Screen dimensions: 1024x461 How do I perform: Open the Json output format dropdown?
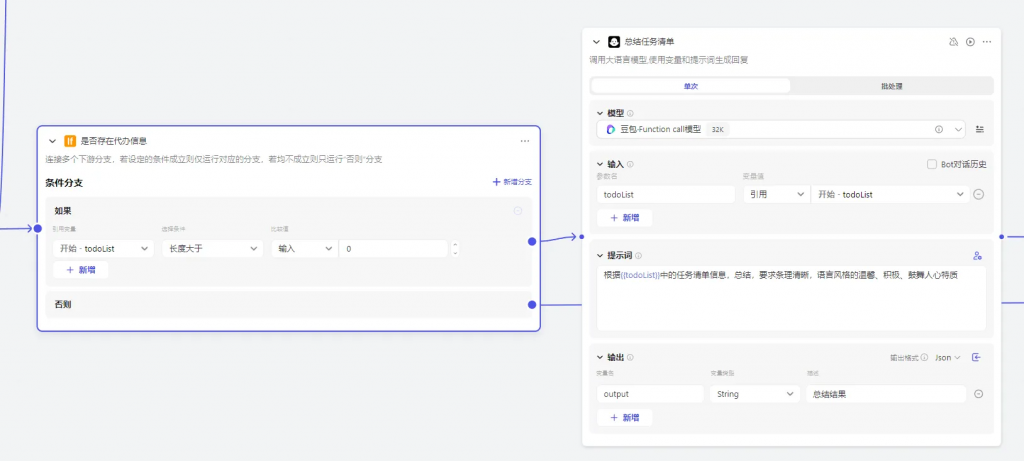[948, 358]
